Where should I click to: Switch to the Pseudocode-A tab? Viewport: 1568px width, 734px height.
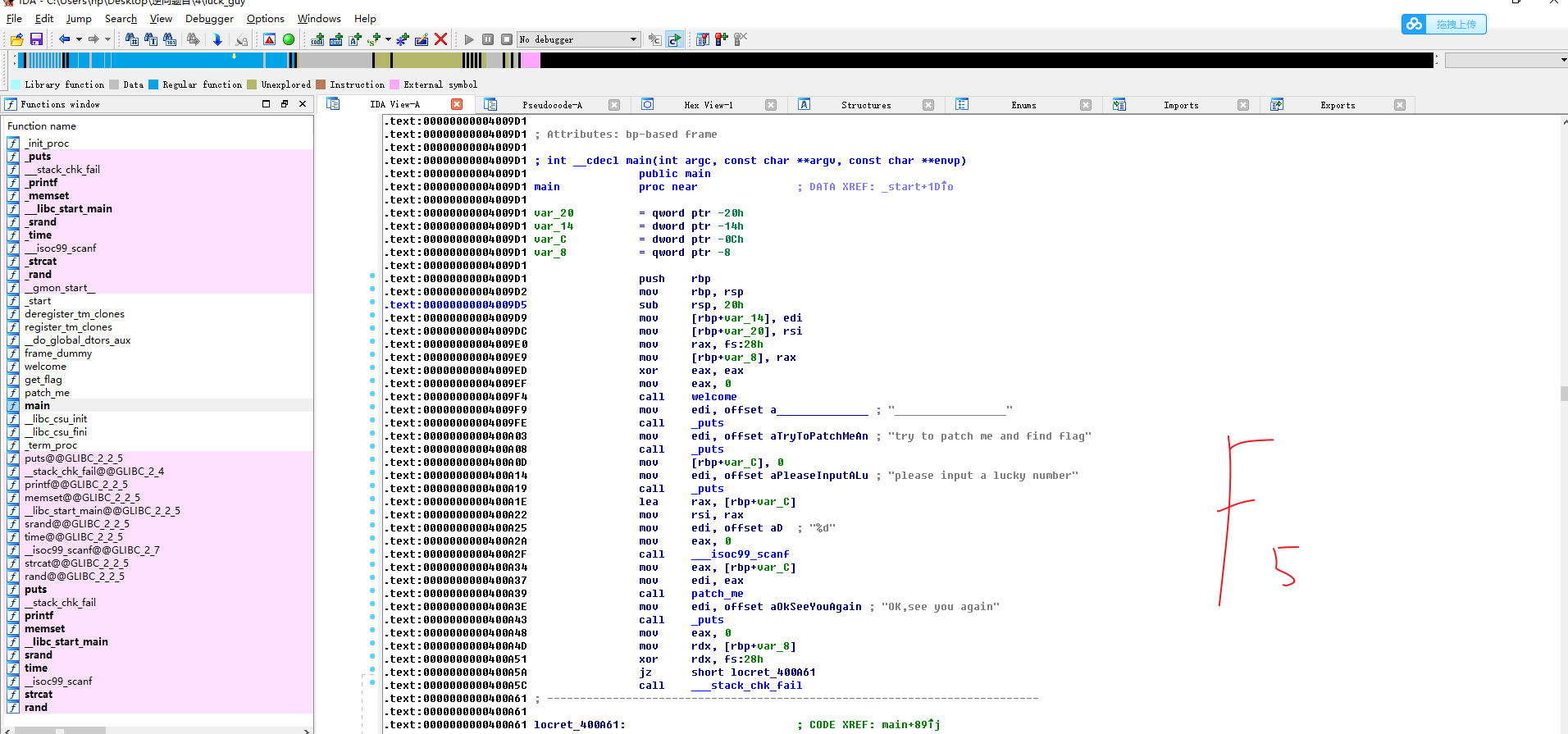552,105
